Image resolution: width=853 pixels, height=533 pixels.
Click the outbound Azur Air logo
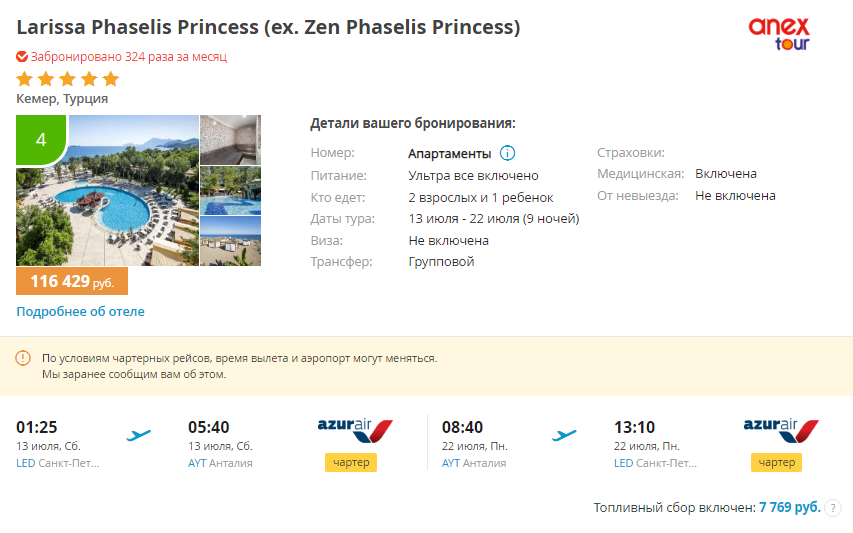point(355,430)
